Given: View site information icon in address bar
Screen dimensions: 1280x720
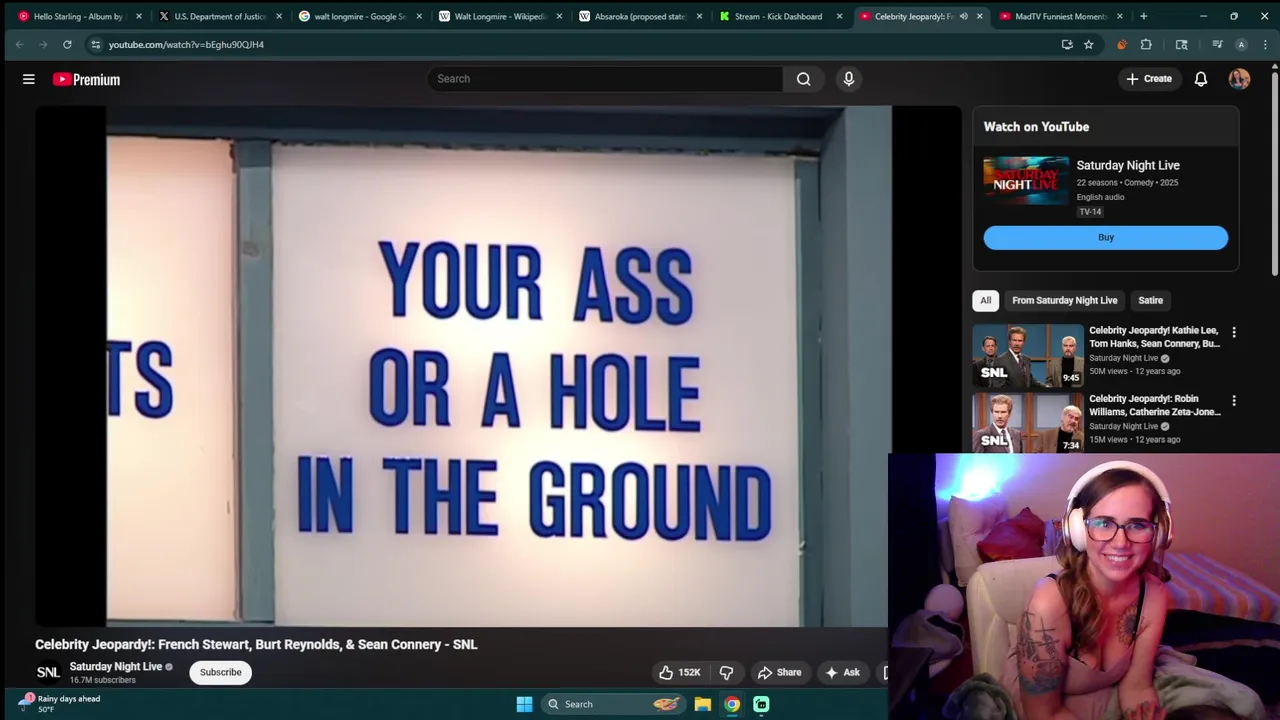Looking at the screenshot, I should (x=95, y=44).
